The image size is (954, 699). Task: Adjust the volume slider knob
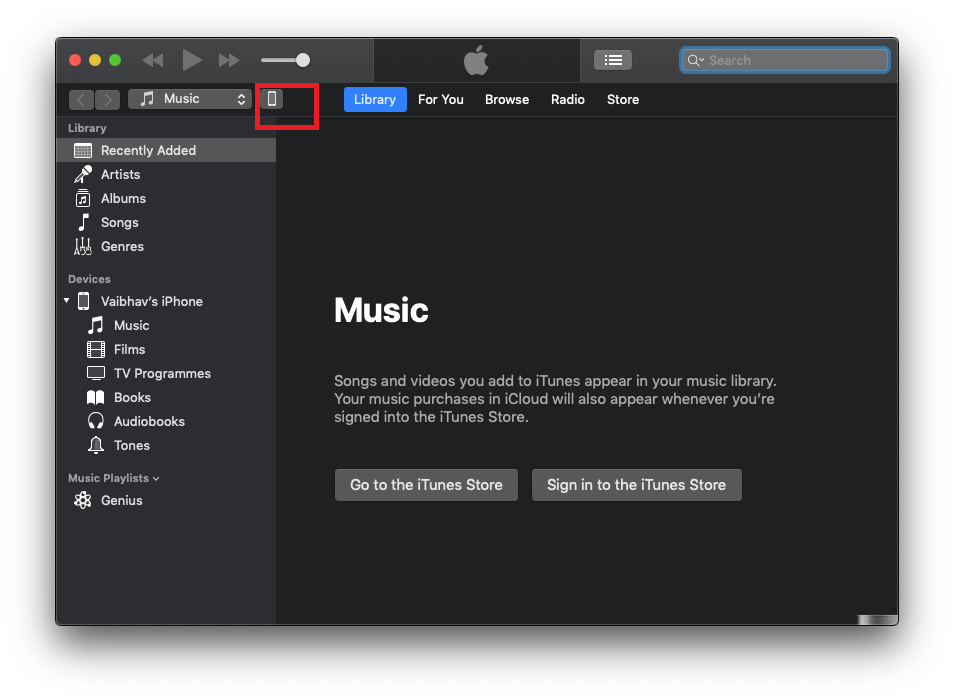click(x=302, y=60)
